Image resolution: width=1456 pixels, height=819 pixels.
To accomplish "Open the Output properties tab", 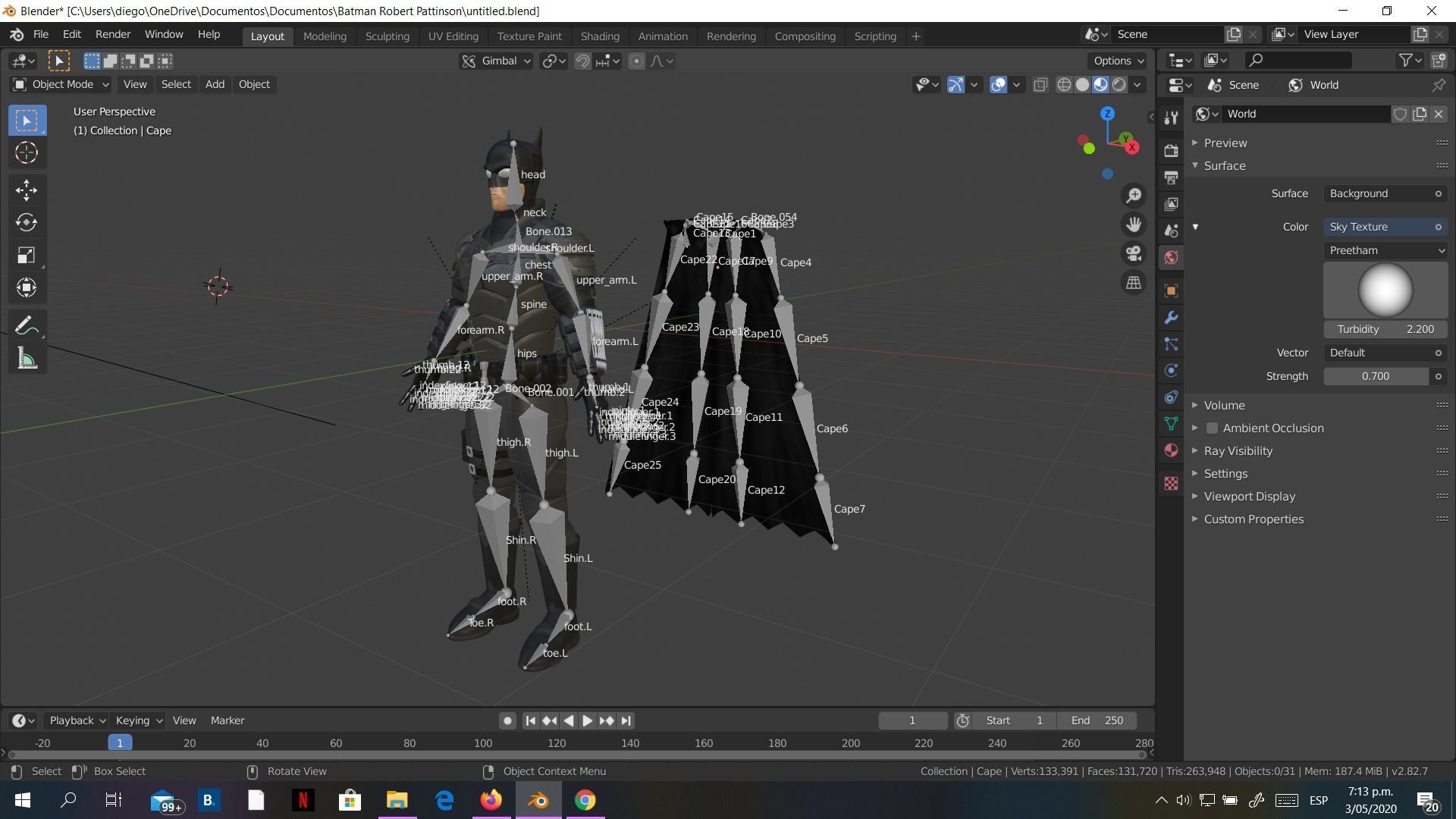I will pyautogui.click(x=1171, y=177).
